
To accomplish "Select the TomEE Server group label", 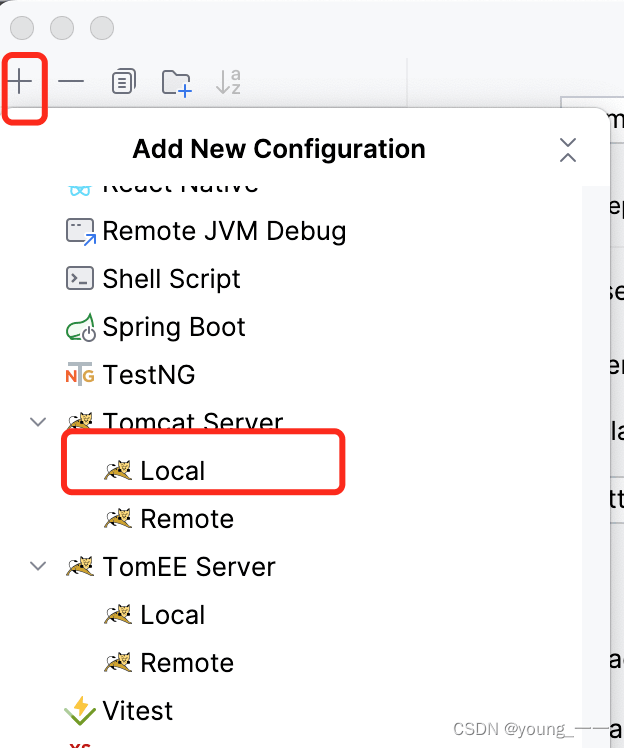I will (189, 567).
